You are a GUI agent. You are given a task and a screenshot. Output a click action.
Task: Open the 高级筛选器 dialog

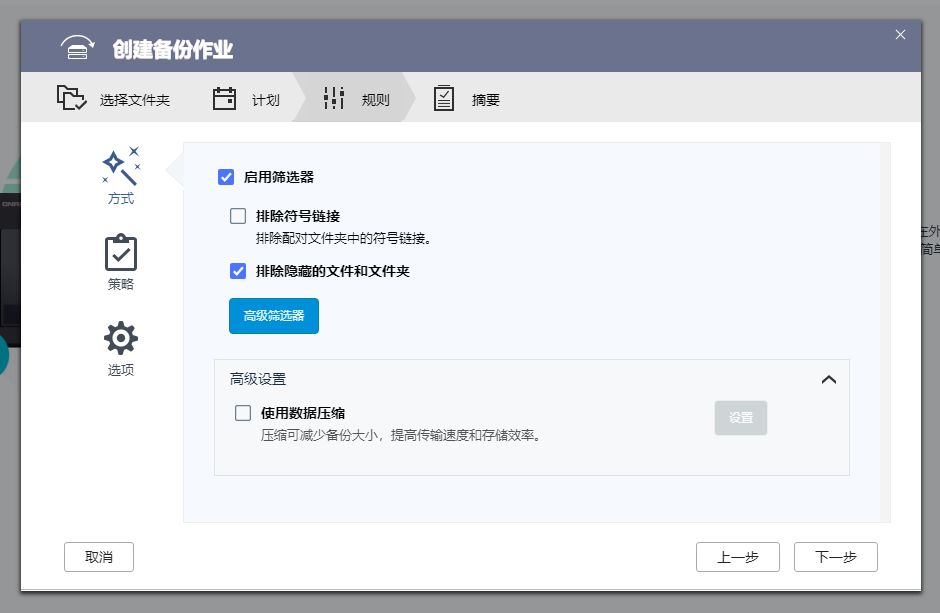273,315
